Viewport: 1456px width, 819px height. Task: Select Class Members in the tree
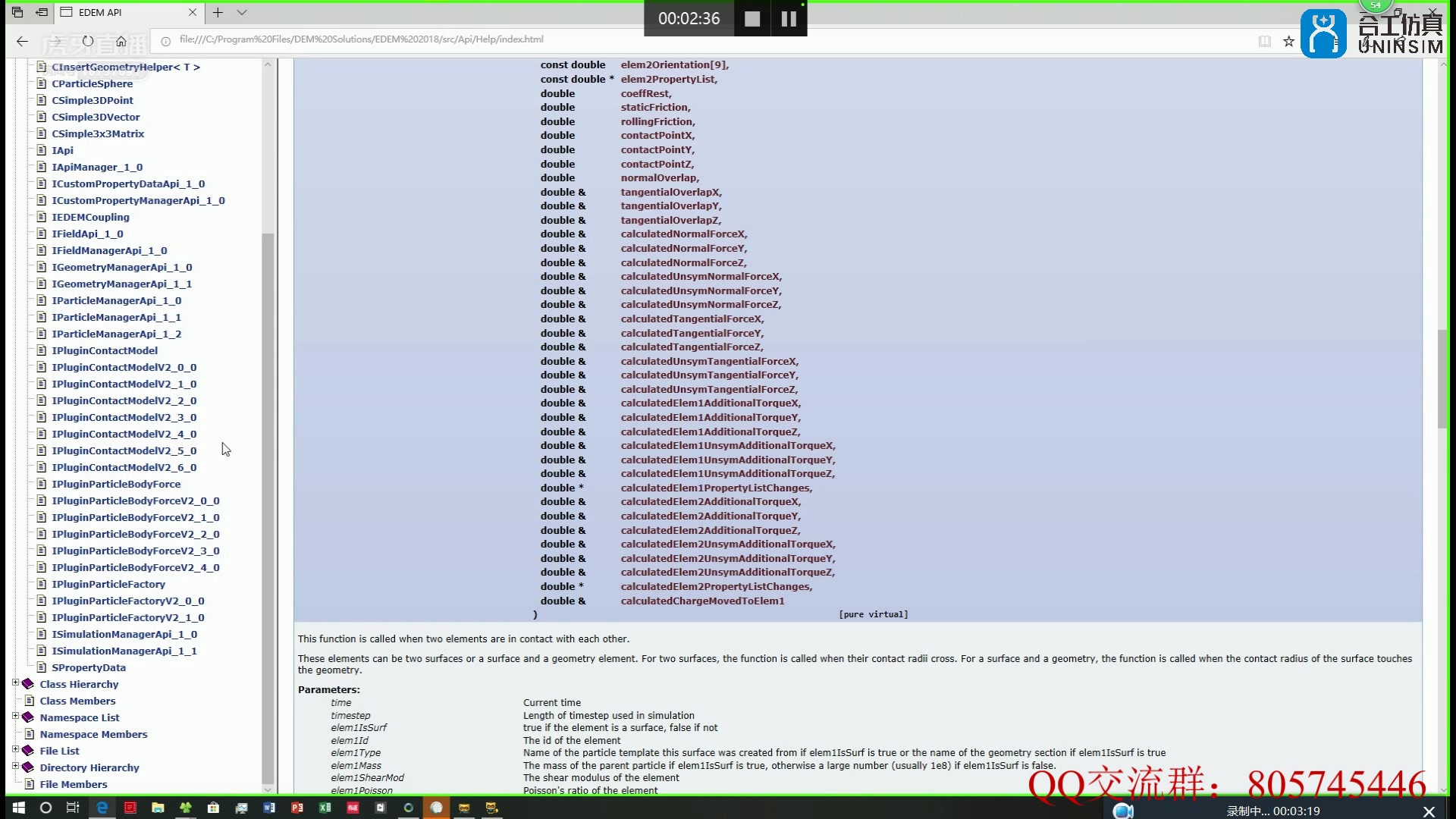pos(77,701)
